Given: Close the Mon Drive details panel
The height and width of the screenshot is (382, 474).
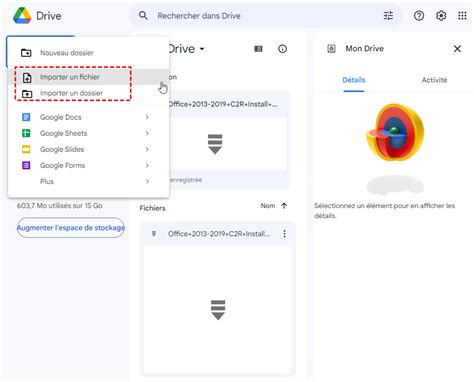Looking at the screenshot, I should [457, 49].
